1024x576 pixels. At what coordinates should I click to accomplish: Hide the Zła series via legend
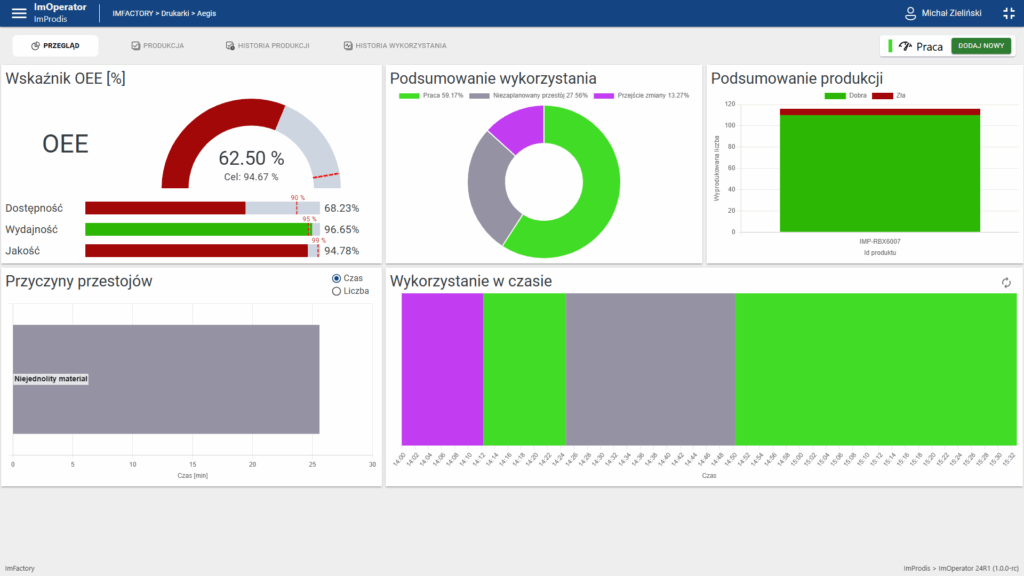tap(895, 95)
